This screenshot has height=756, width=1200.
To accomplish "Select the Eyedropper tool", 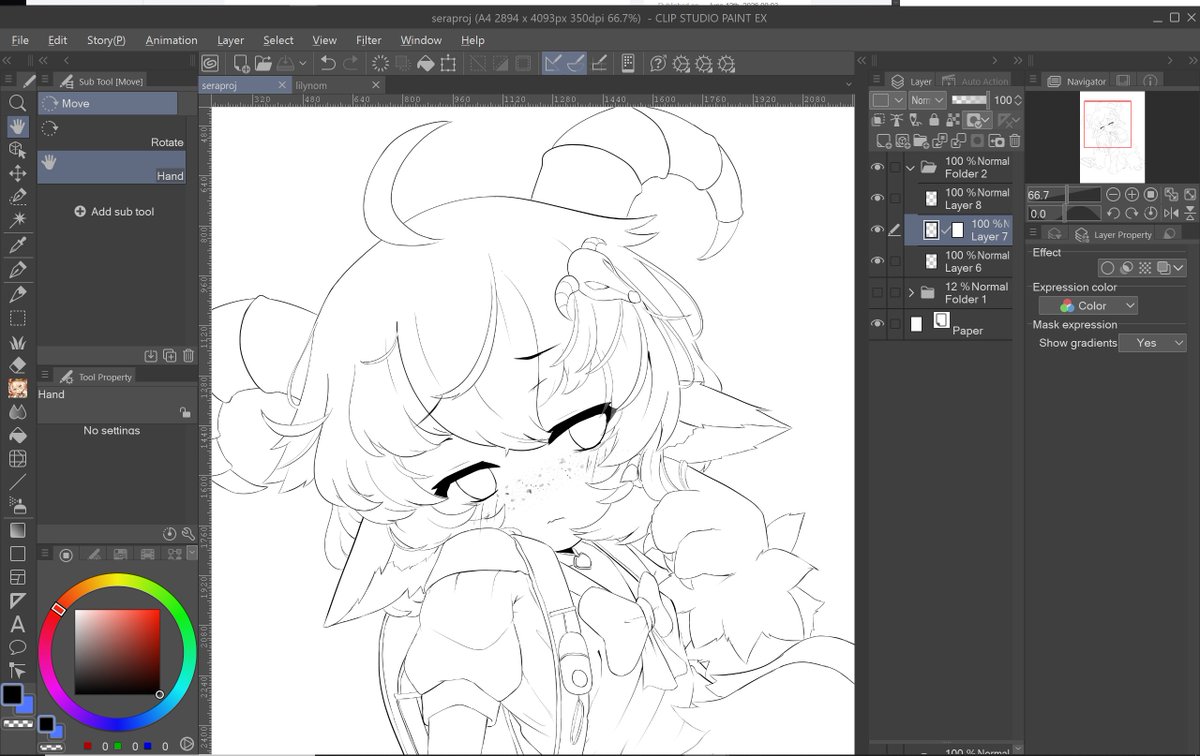I will click(x=17, y=246).
